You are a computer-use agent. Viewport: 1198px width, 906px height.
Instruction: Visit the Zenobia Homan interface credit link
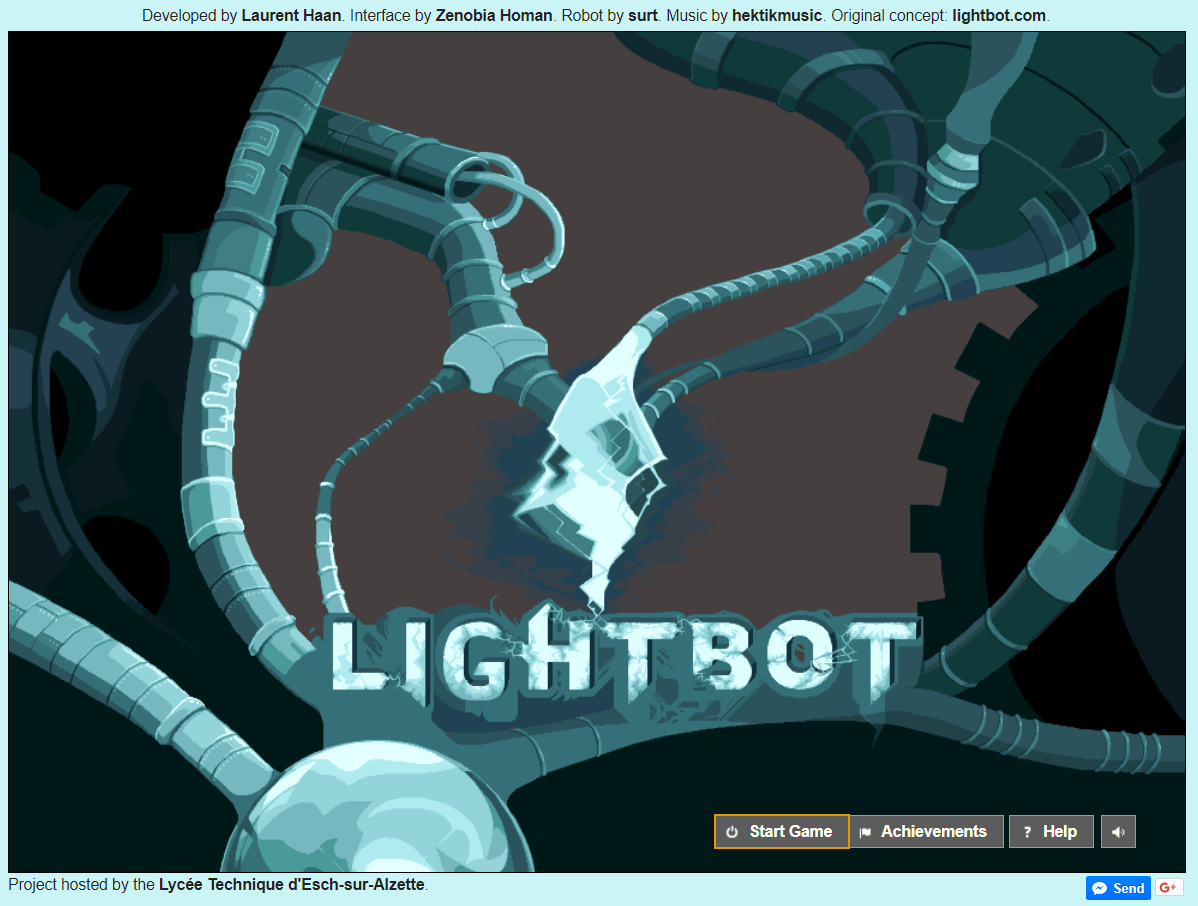[x=493, y=16]
